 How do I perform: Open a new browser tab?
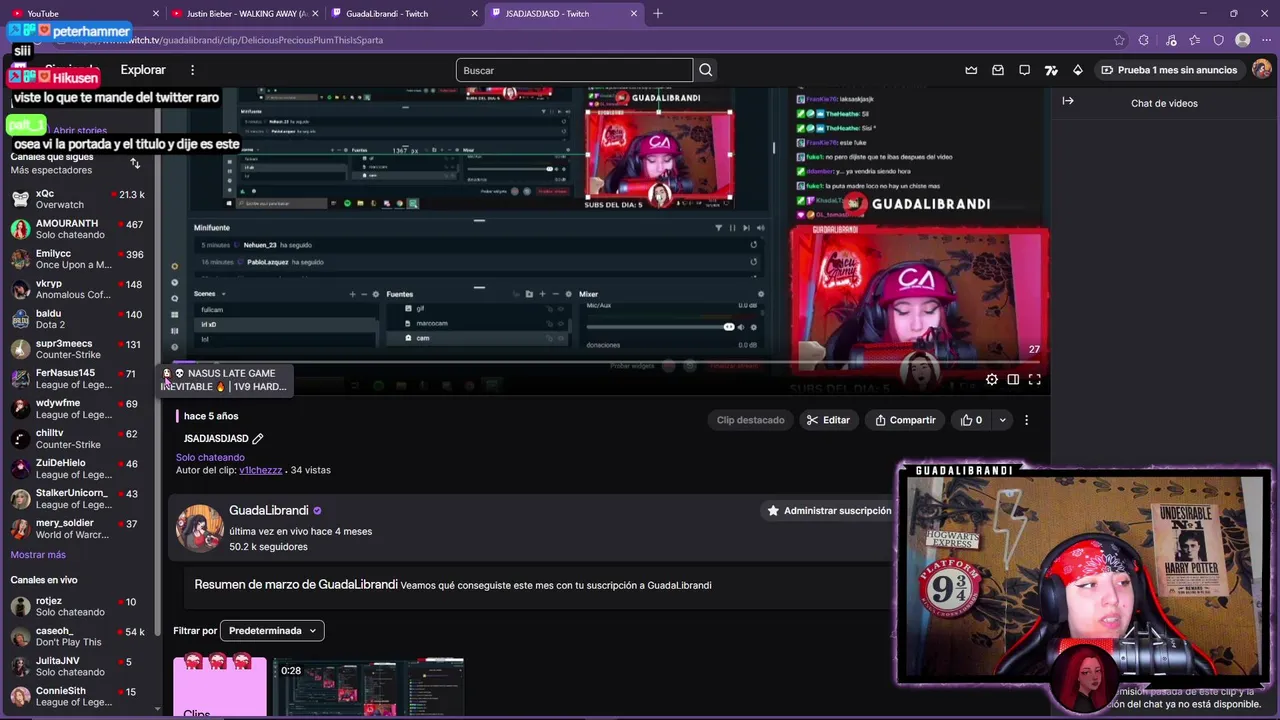click(657, 13)
